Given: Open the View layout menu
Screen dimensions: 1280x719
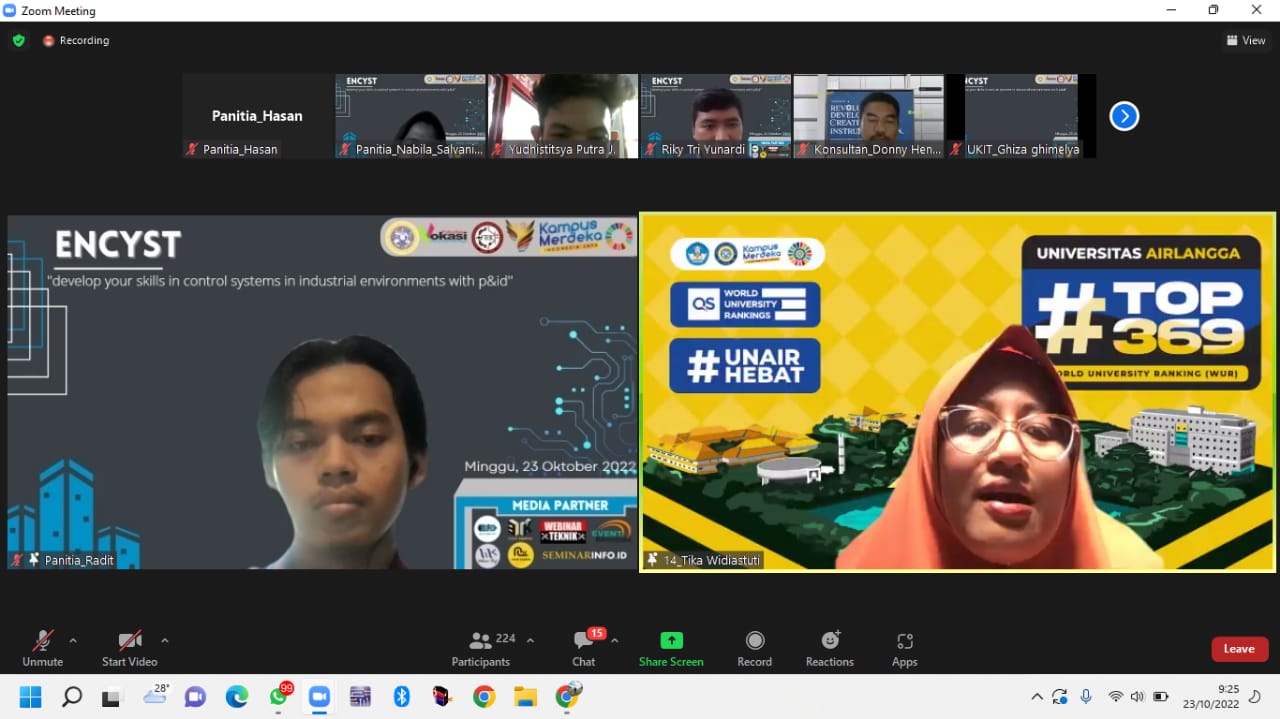Looking at the screenshot, I should (x=1246, y=41).
